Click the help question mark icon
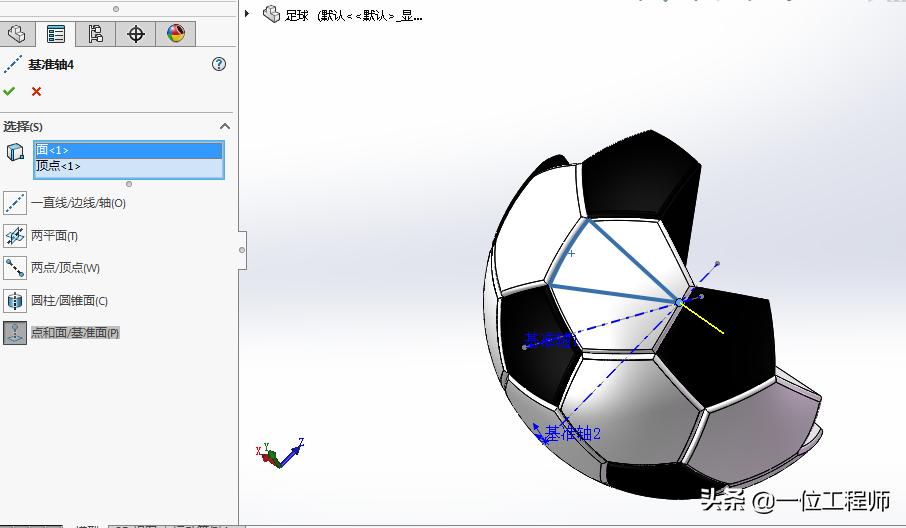The image size is (906, 528). [x=219, y=64]
